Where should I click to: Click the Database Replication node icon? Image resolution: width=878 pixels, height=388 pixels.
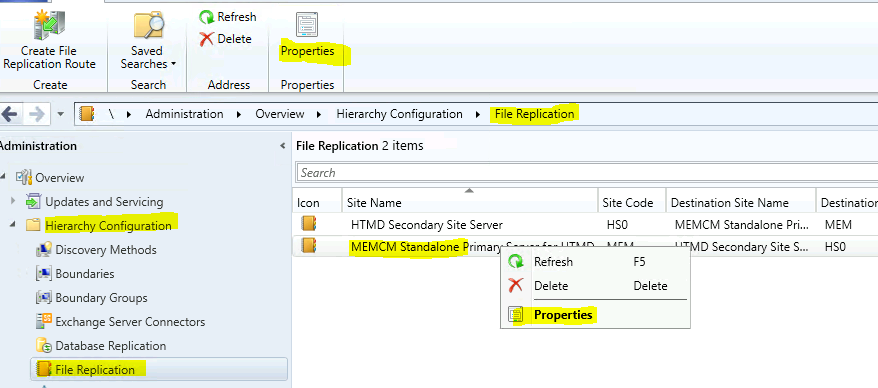click(44, 345)
